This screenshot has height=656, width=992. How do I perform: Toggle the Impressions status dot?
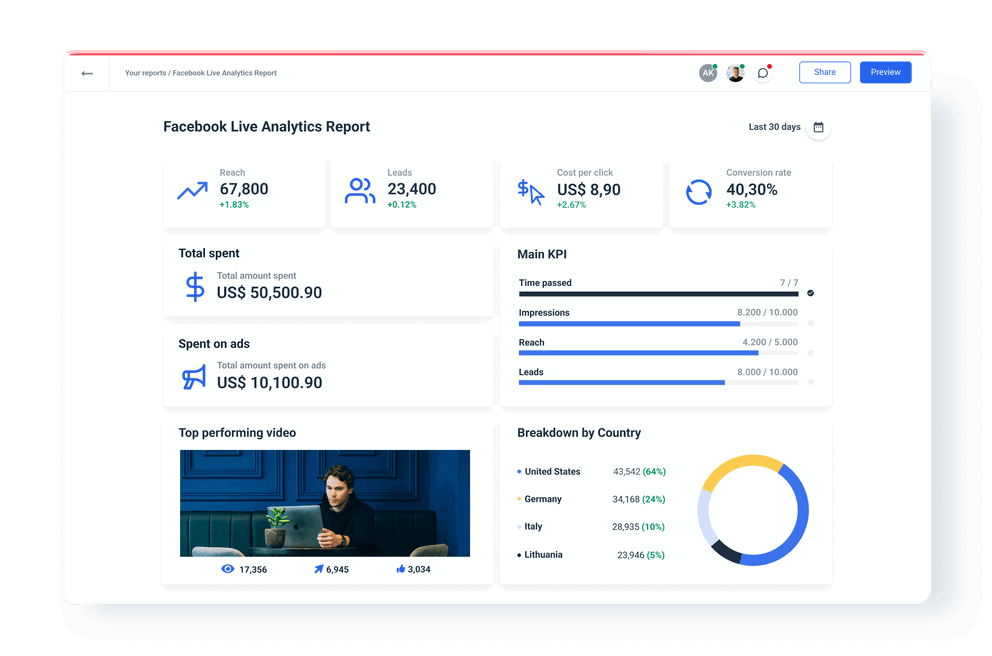pos(810,323)
